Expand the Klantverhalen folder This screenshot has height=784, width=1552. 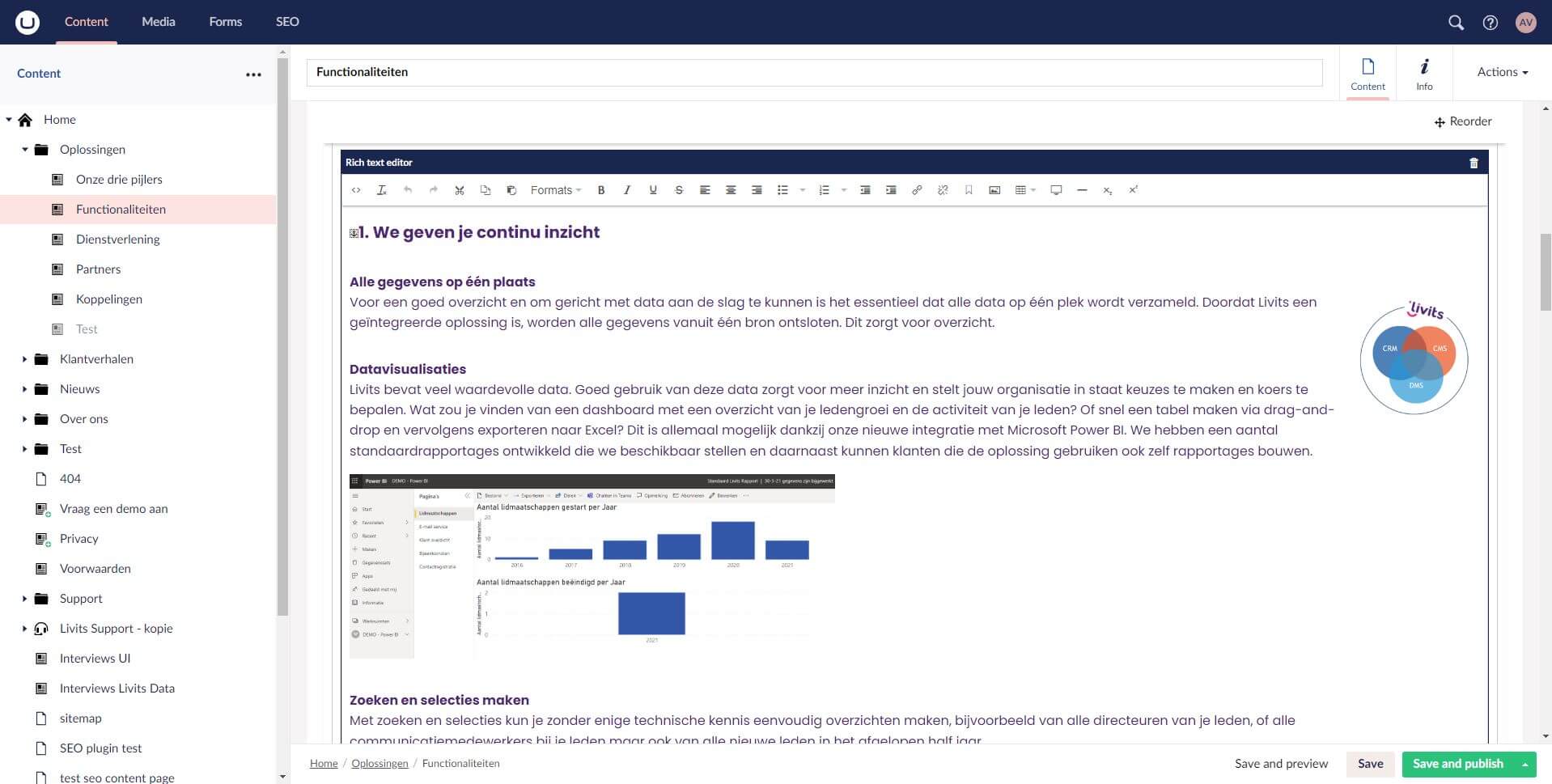25,359
